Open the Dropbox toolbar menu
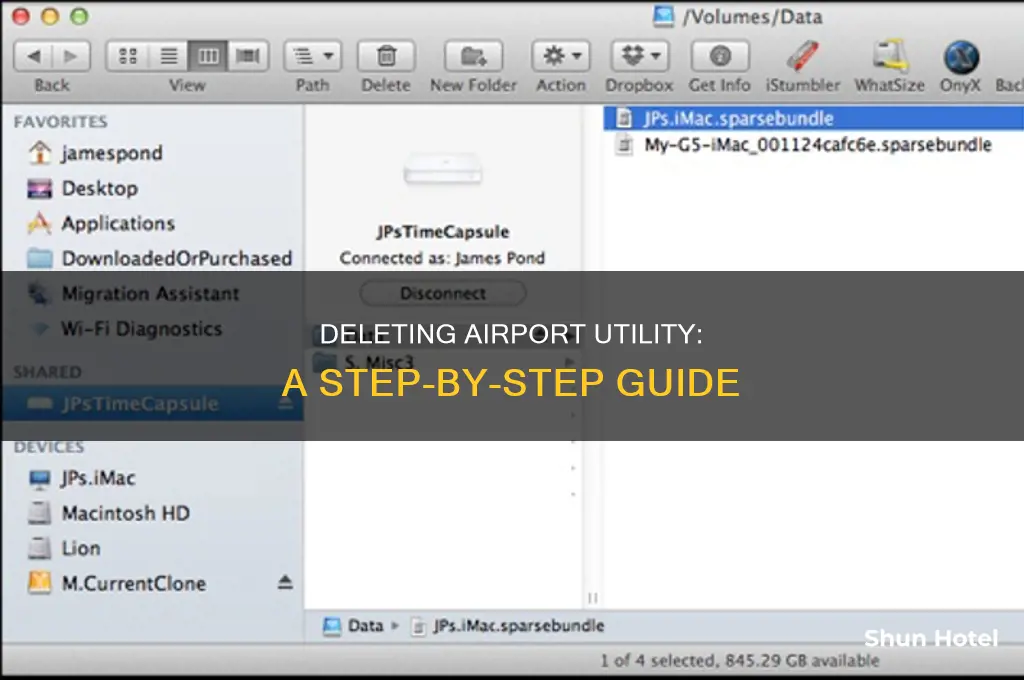 coord(640,56)
